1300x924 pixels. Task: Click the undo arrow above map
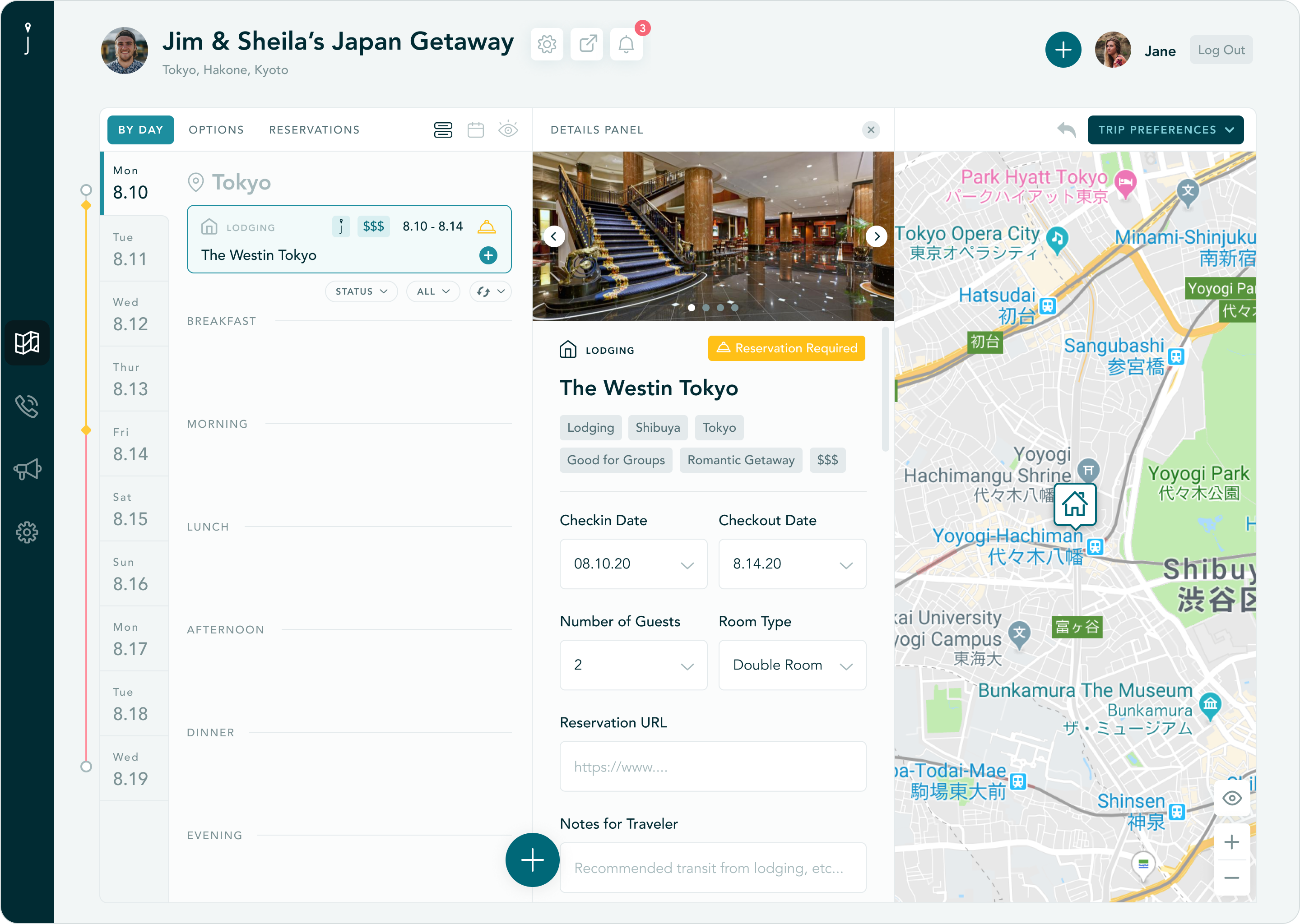pos(1066,130)
